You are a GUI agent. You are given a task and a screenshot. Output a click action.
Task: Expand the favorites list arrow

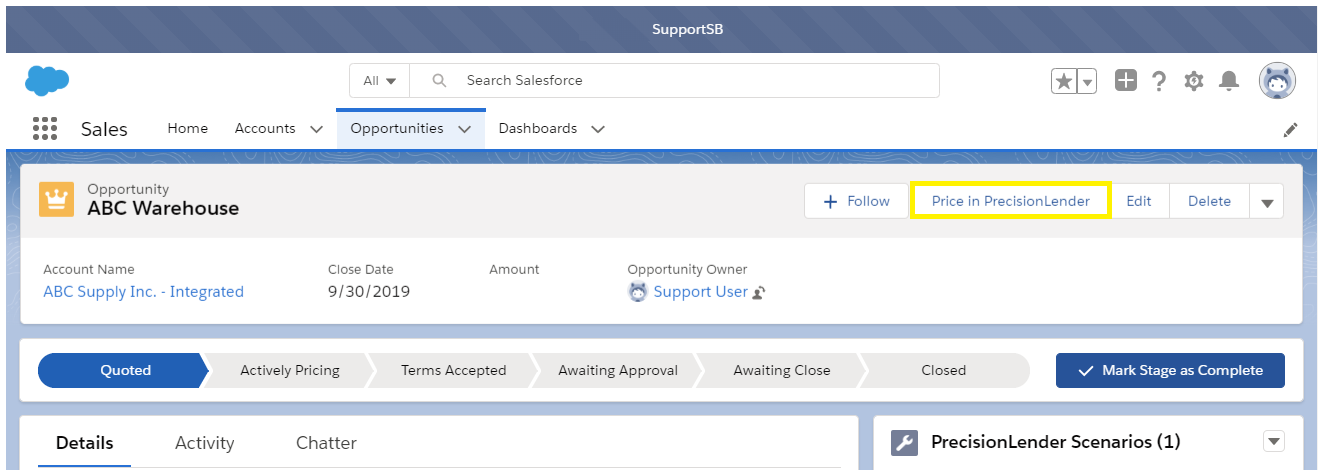pyautogui.click(x=1087, y=81)
